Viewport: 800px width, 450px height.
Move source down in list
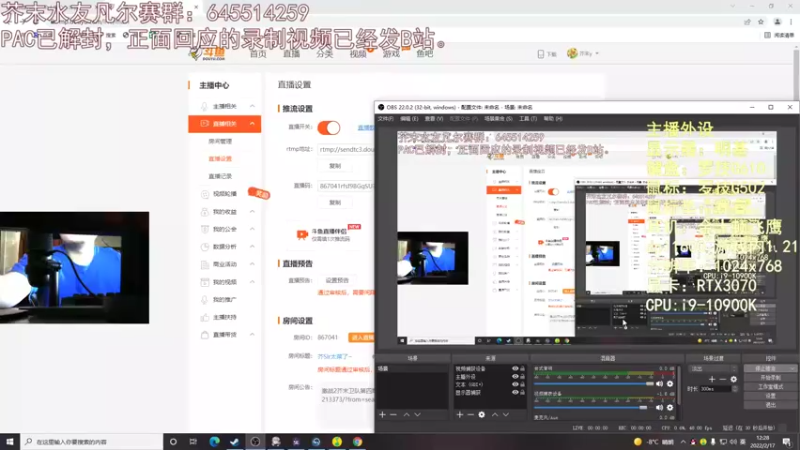pos(506,415)
